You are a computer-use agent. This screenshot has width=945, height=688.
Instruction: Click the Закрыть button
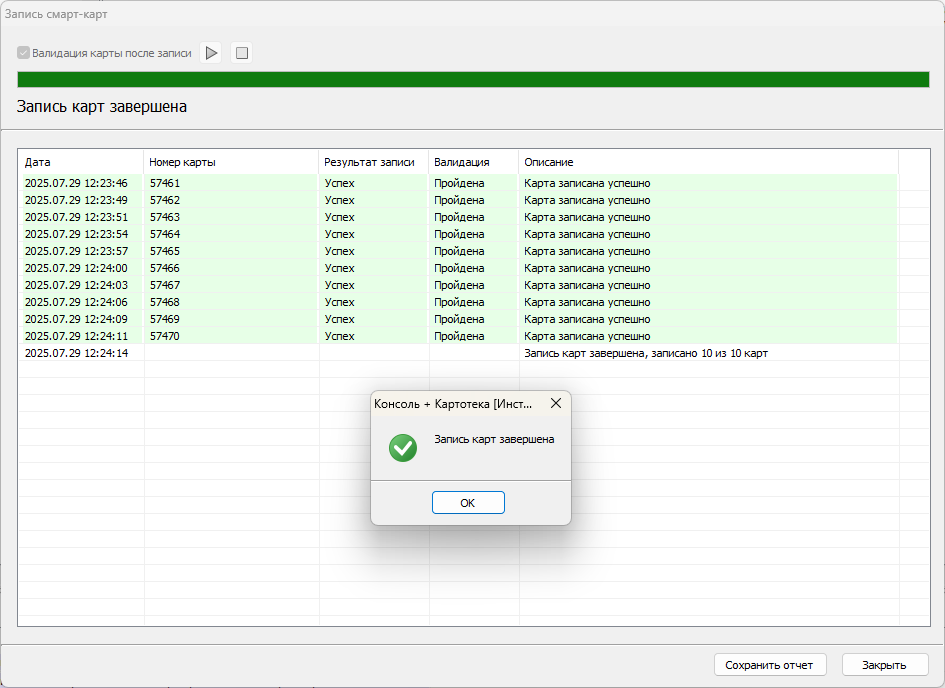884,665
